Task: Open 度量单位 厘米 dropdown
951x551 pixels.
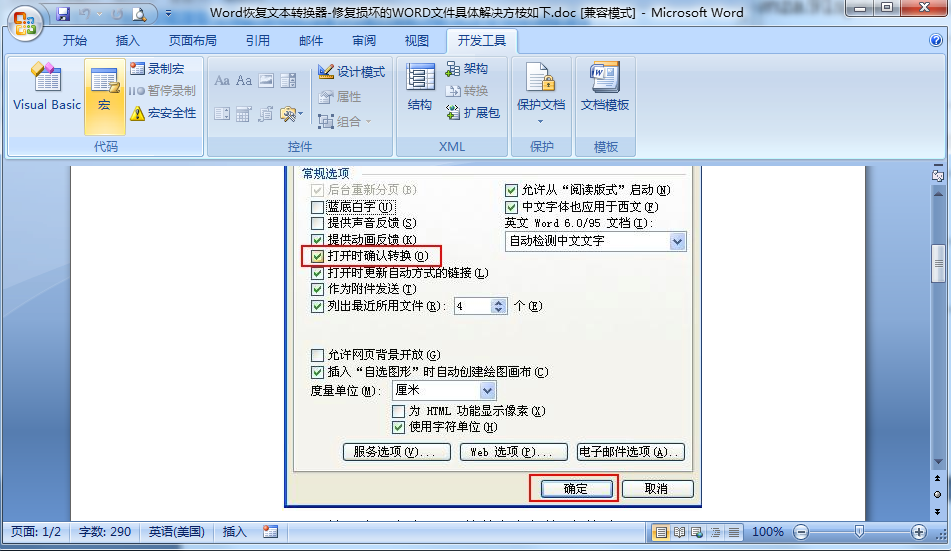Action: click(487, 390)
